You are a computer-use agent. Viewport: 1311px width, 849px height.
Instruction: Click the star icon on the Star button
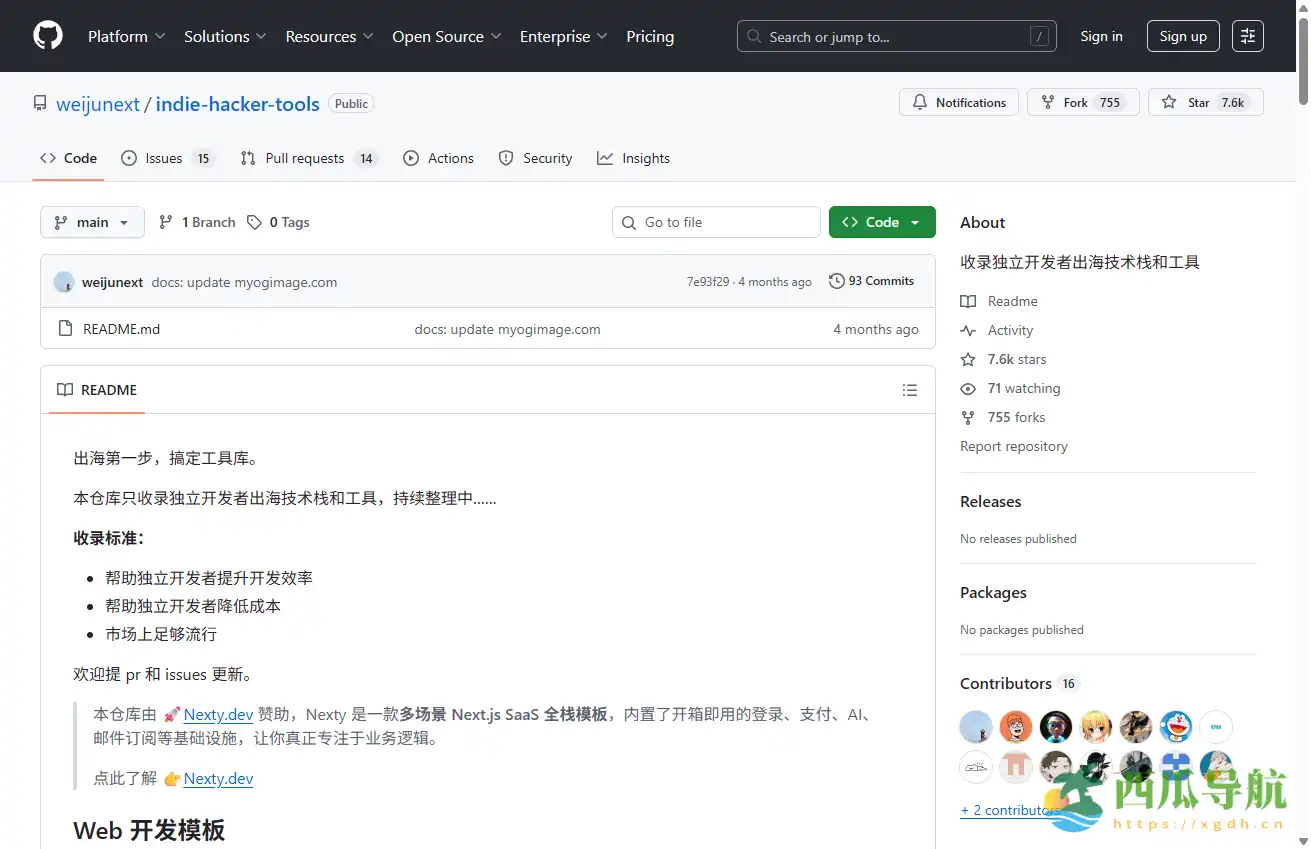coord(1169,102)
